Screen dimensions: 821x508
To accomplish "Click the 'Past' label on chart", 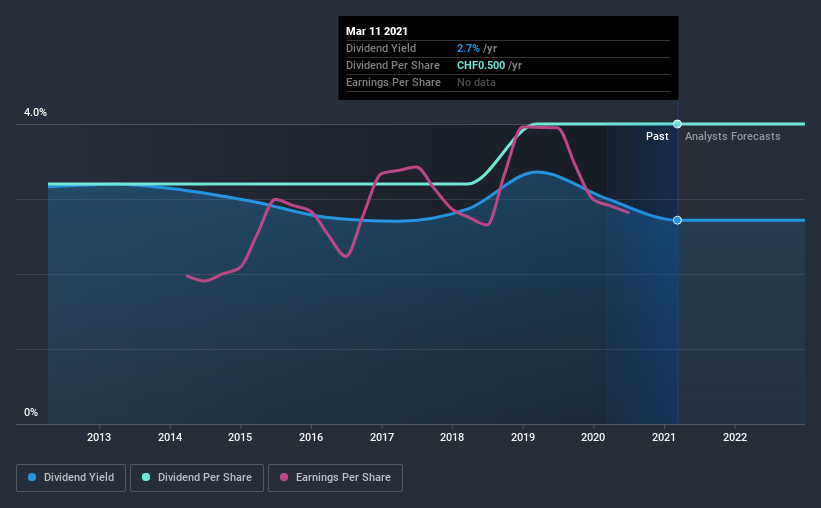I will pyautogui.click(x=657, y=137).
